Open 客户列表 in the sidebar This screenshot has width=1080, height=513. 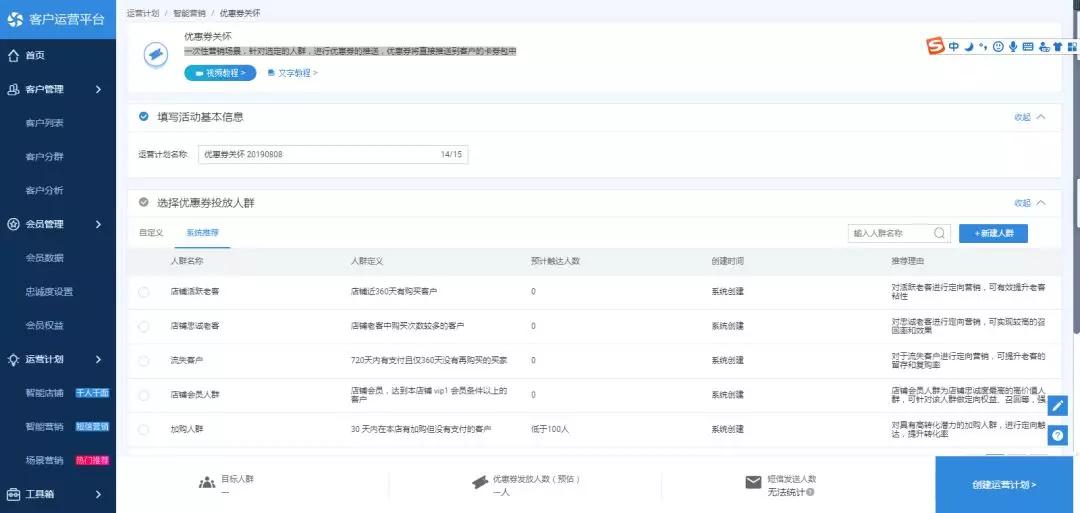[x=45, y=123]
